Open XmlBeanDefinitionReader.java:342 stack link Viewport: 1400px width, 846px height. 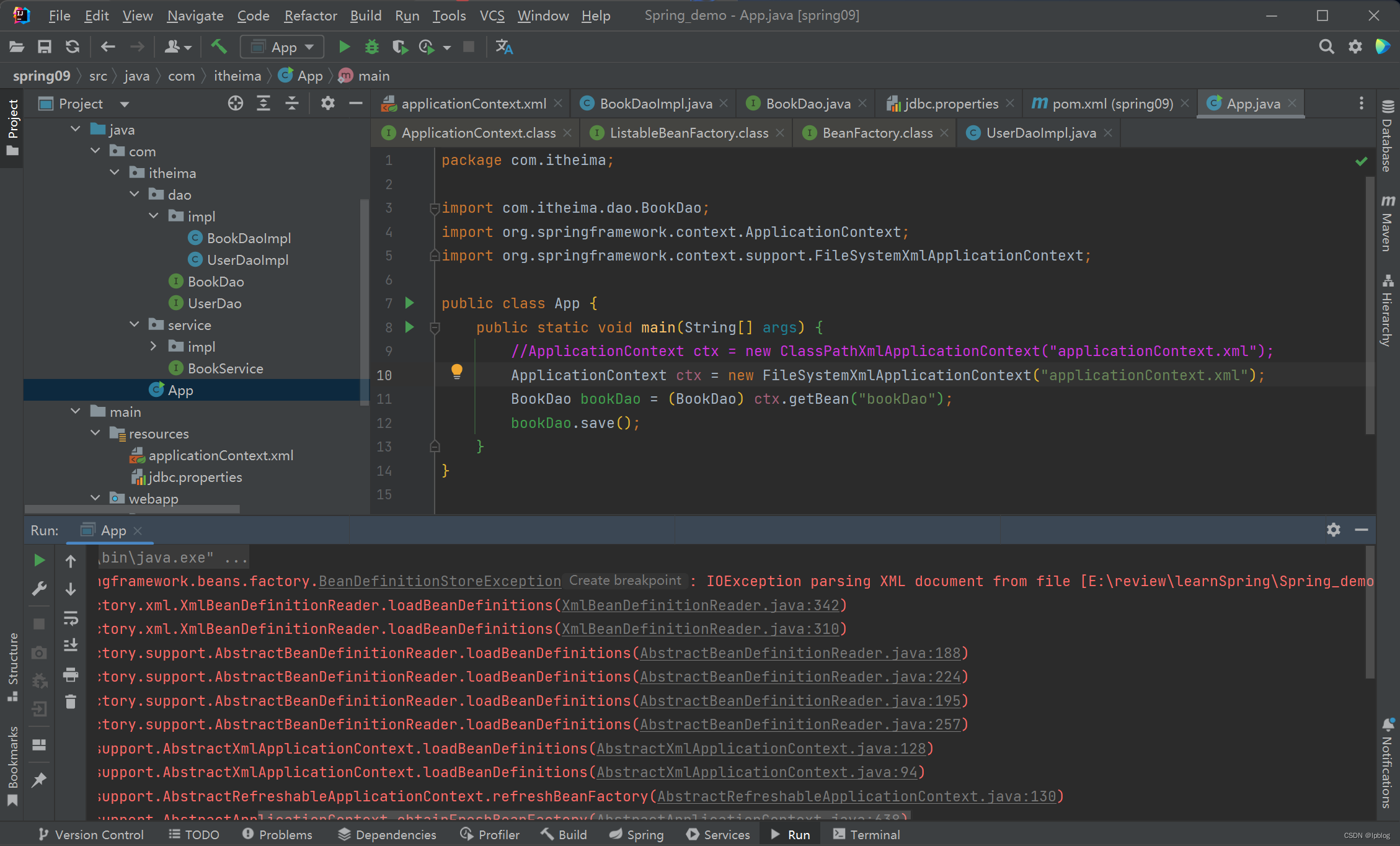701,605
